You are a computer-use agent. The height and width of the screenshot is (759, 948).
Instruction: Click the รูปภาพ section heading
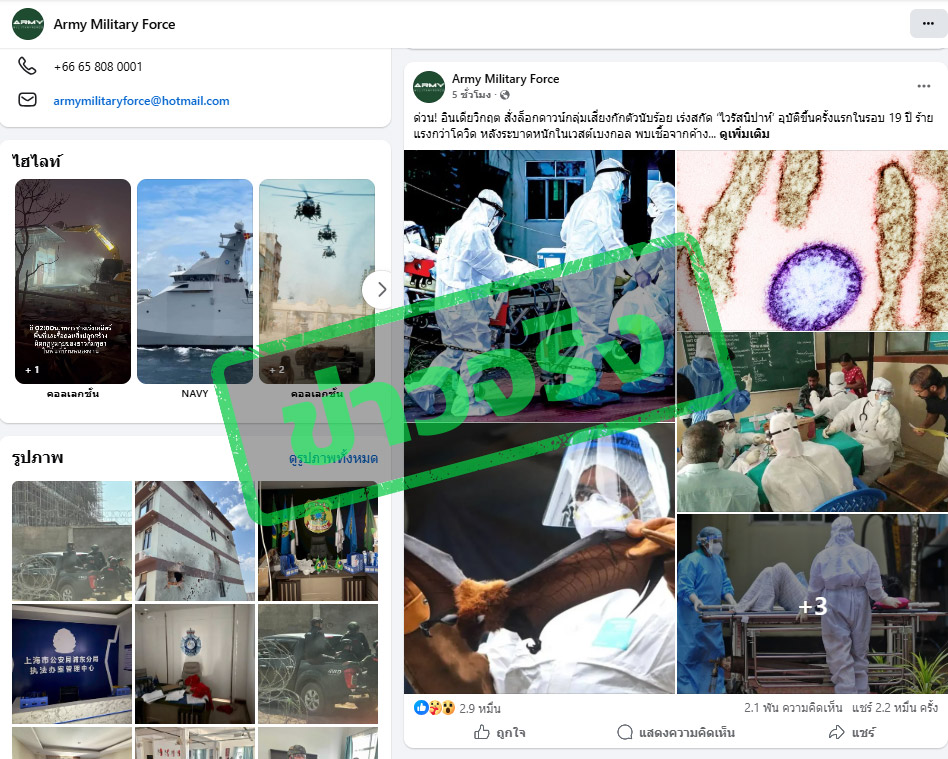[x=37, y=458]
